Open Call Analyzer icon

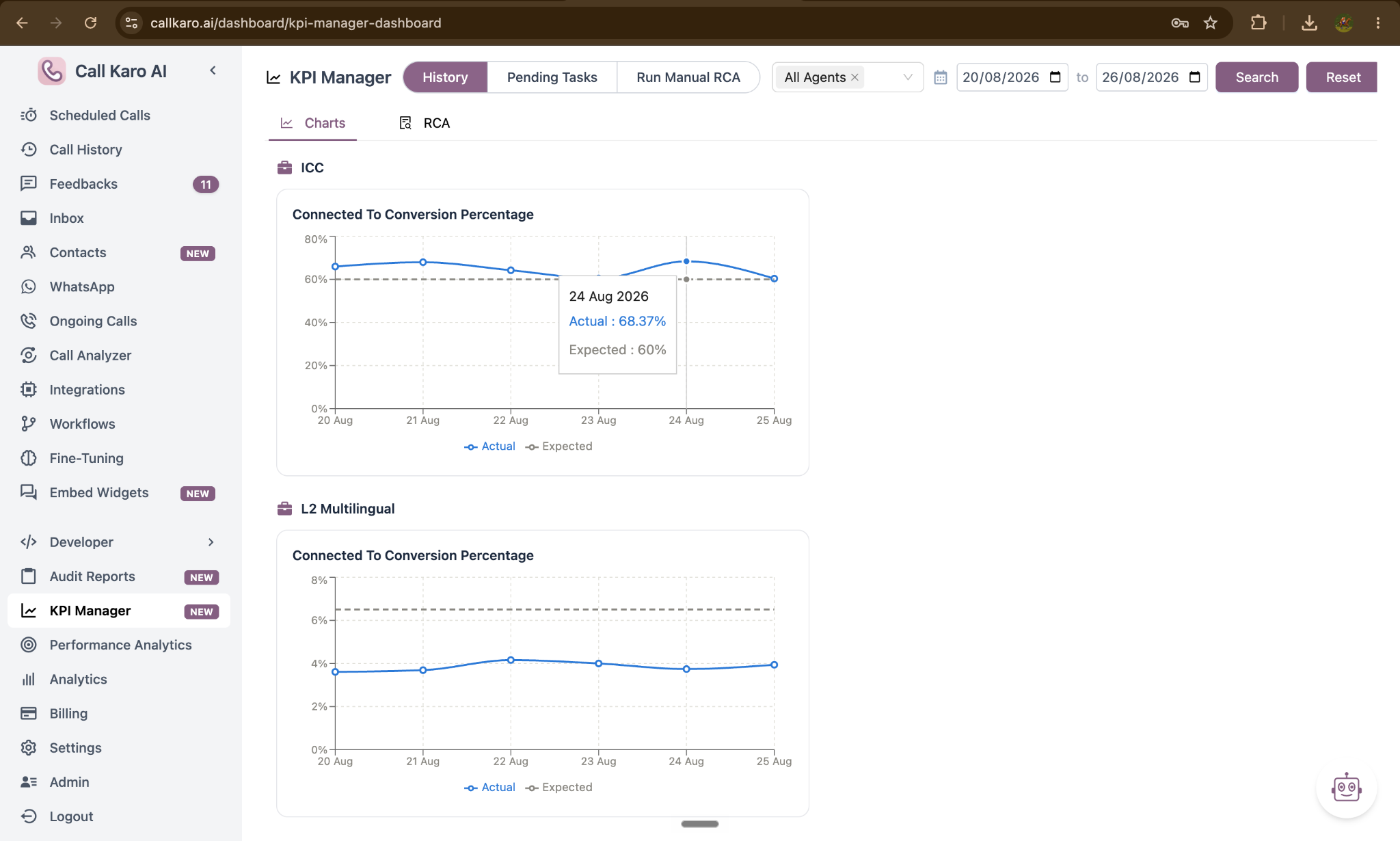click(x=29, y=355)
